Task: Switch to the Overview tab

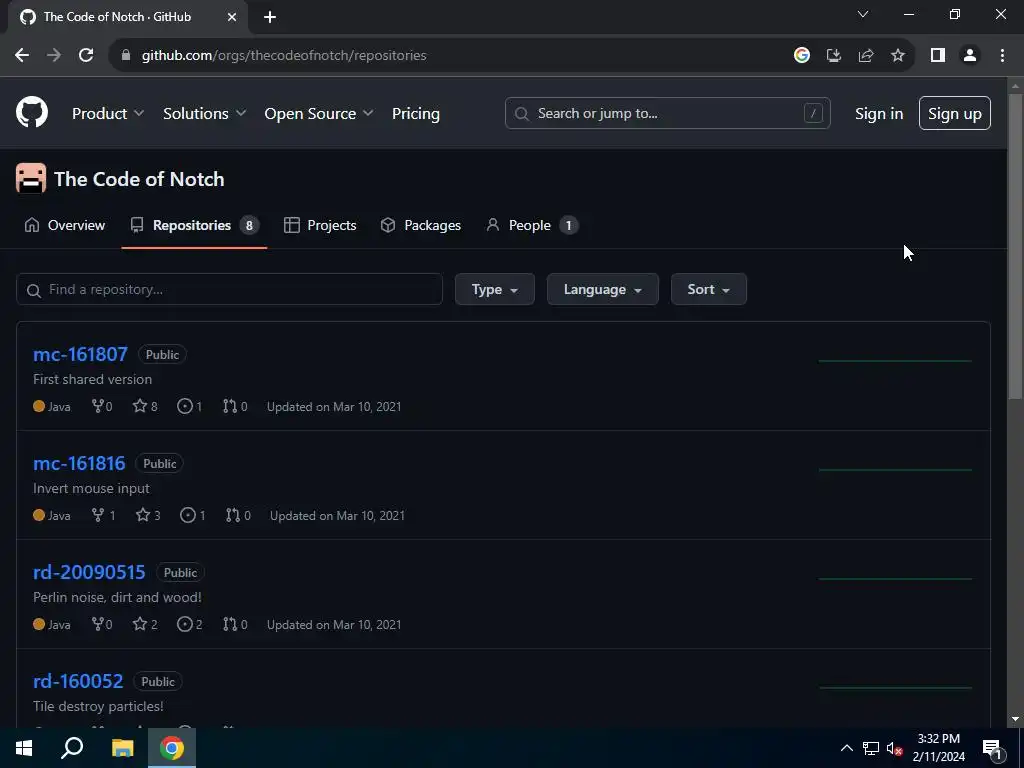Action: 65,225
